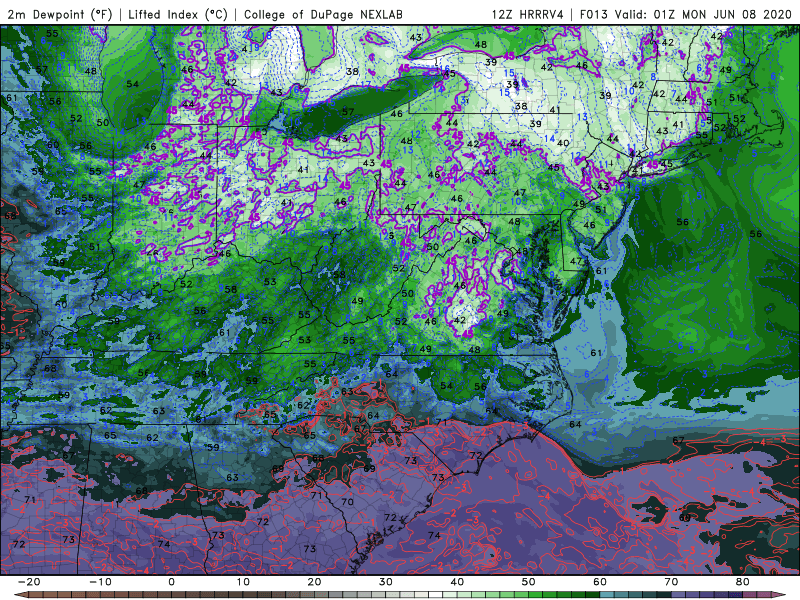
Task: Pick the white swatch on the color bar
Action: [435, 594]
